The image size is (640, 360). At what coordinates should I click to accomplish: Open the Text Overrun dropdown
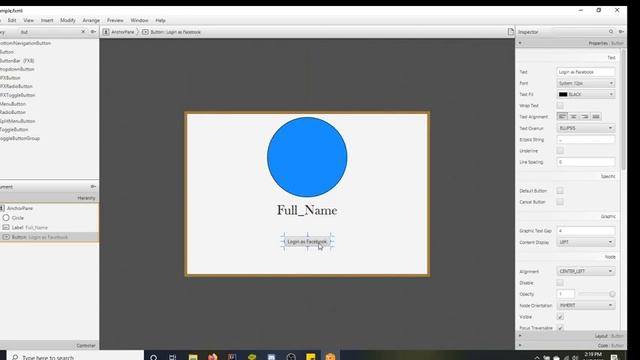(586, 128)
